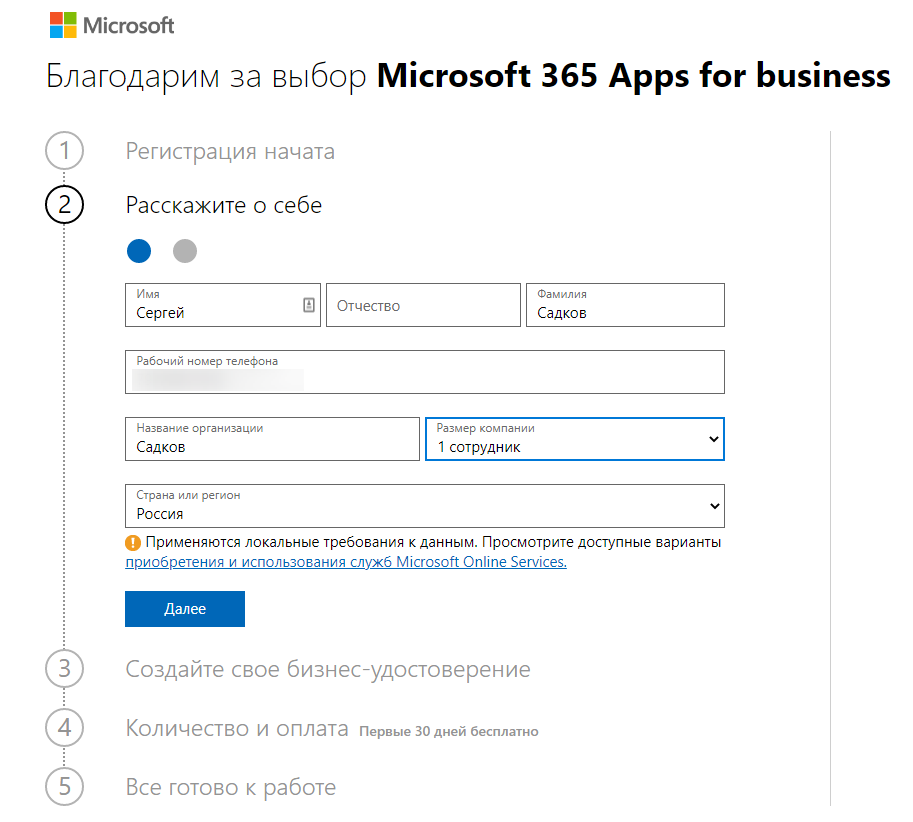Viewport: 913px width, 822px height.
Task: Click the text Регистрация начата
Action: (x=230, y=151)
